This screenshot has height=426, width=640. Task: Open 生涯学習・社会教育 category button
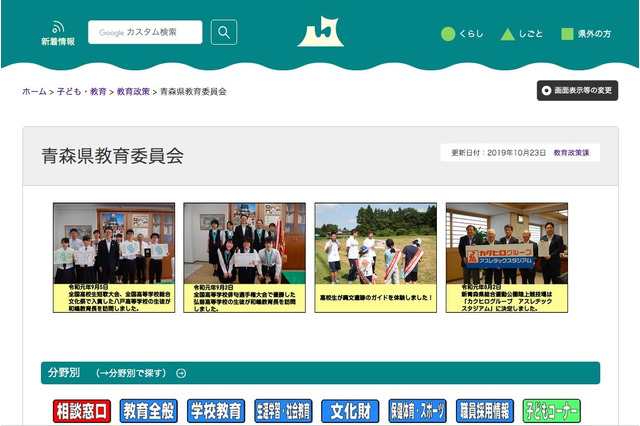tap(283, 411)
